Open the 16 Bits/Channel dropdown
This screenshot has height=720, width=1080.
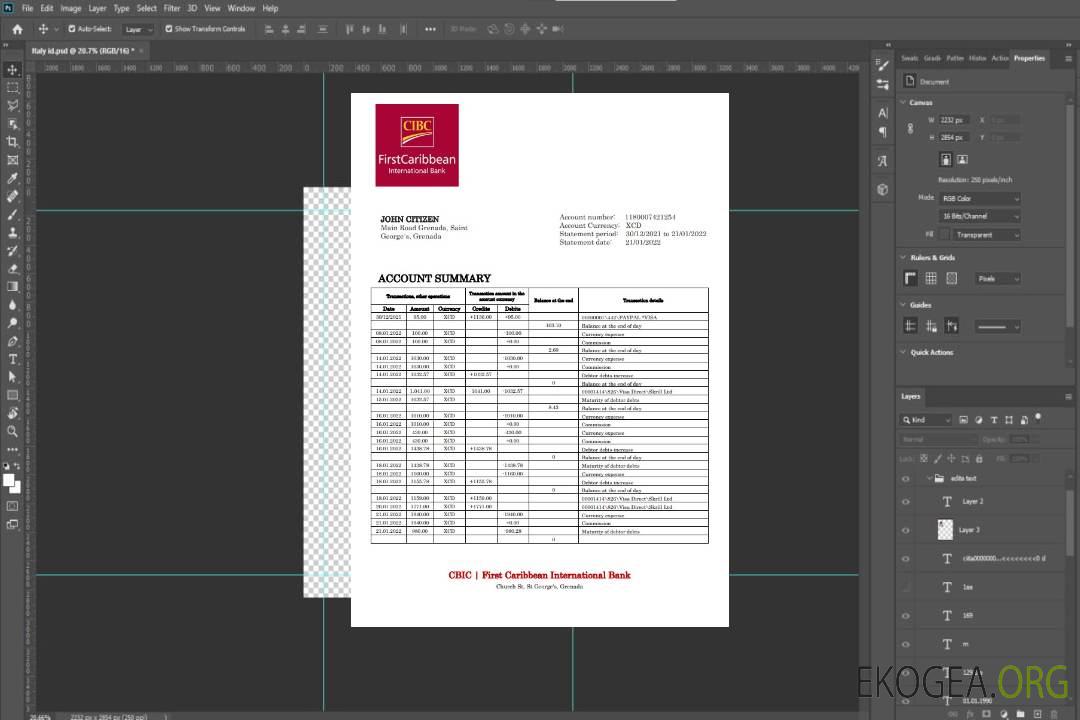(x=980, y=216)
